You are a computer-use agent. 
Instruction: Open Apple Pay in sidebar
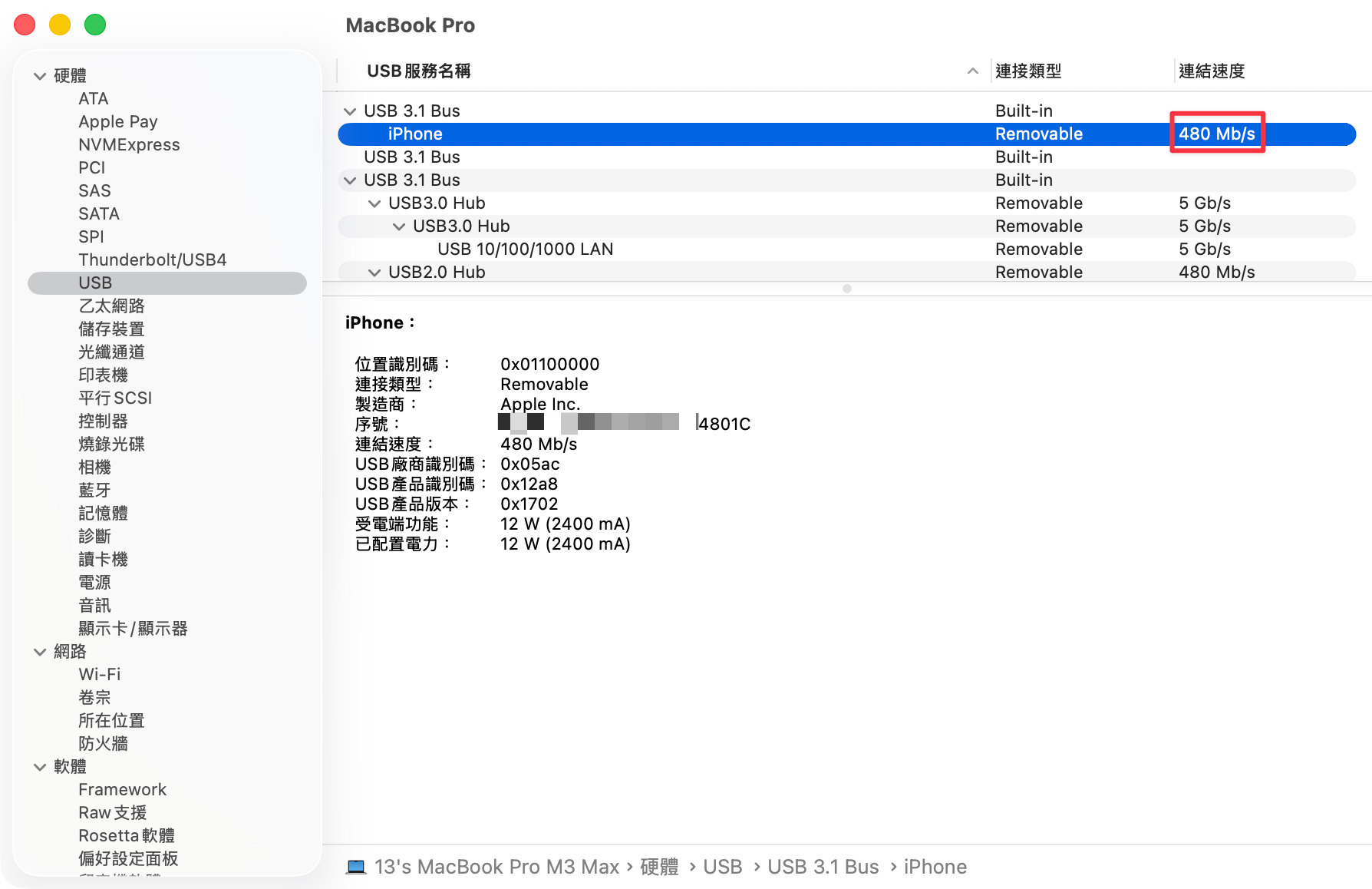click(118, 122)
